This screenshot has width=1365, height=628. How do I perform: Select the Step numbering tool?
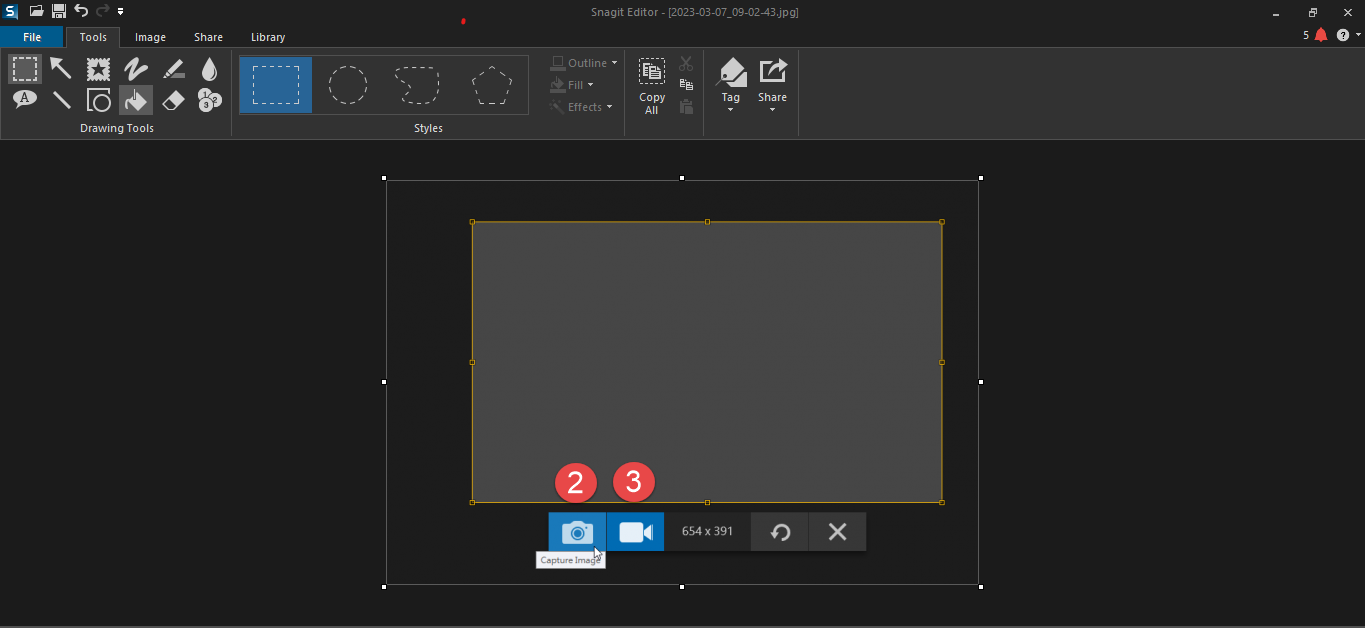[209, 99]
